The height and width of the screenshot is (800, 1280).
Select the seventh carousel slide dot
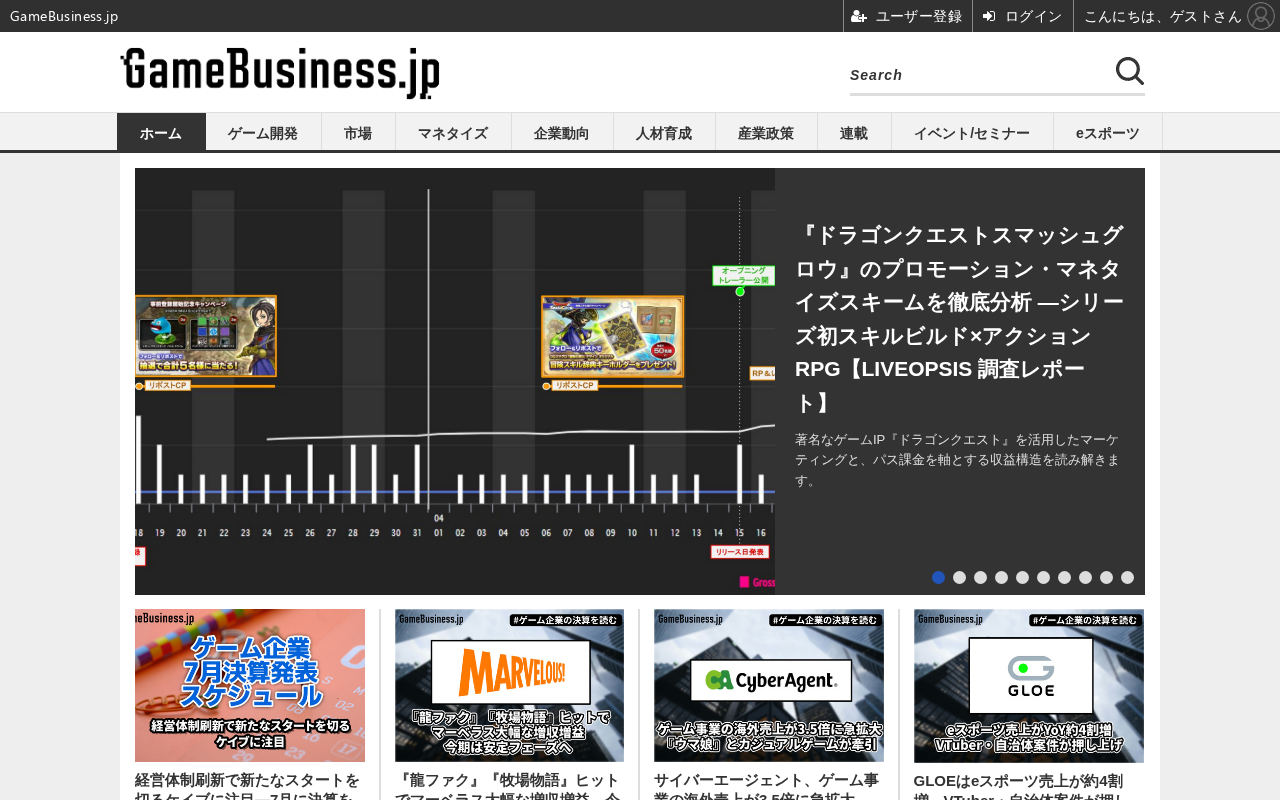1064,577
